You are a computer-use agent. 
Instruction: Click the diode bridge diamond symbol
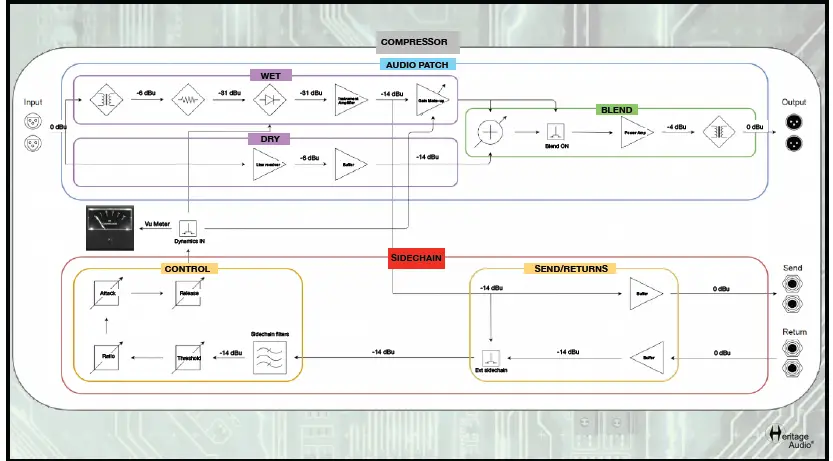click(x=269, y=99)
